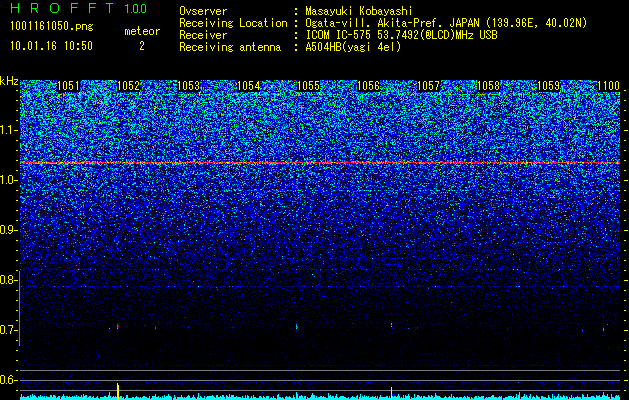629x400 pixels.
Task: Click the 1.0 frequency axis label
Action: point(8,181)
